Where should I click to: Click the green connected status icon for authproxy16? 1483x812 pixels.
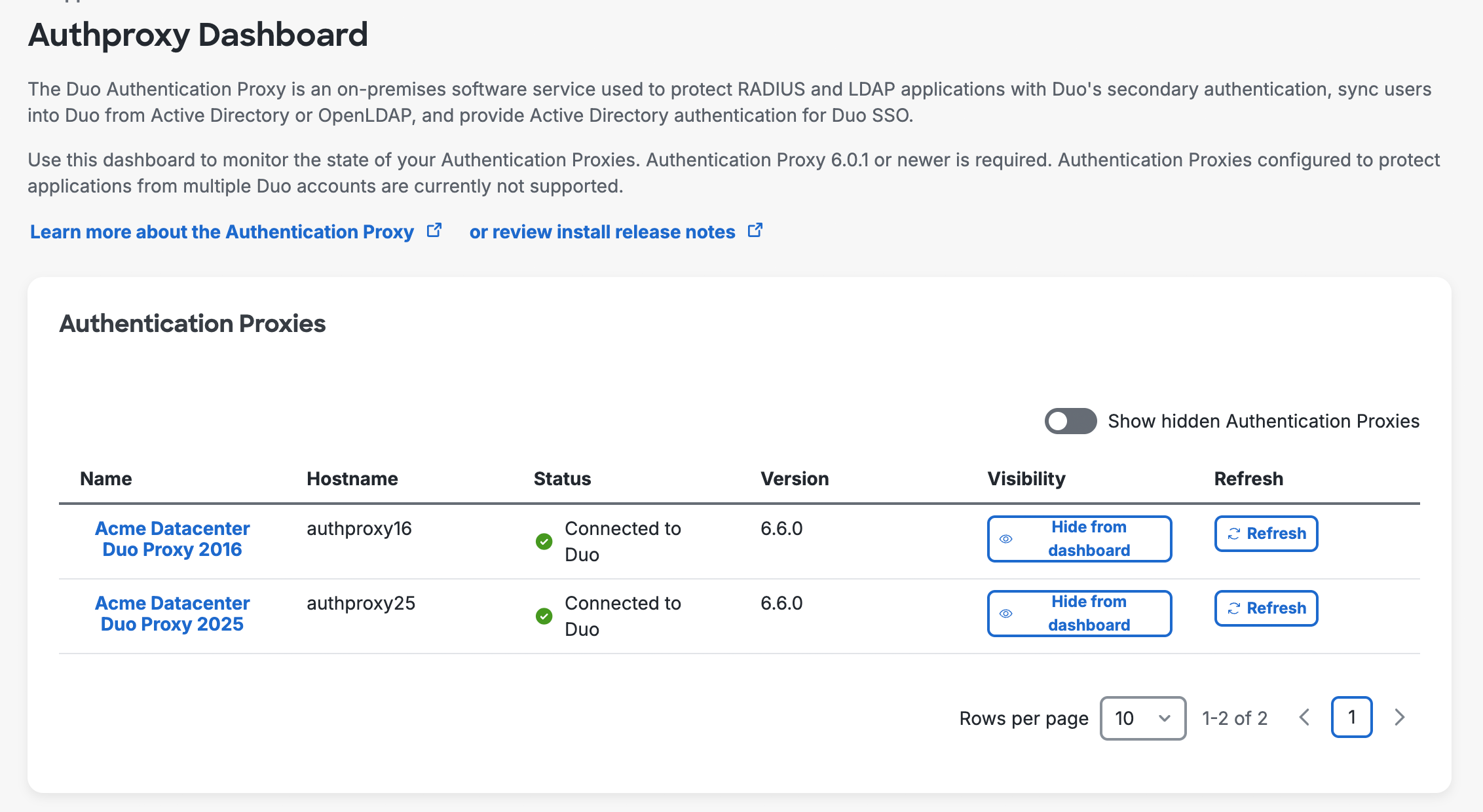[544, 542]
